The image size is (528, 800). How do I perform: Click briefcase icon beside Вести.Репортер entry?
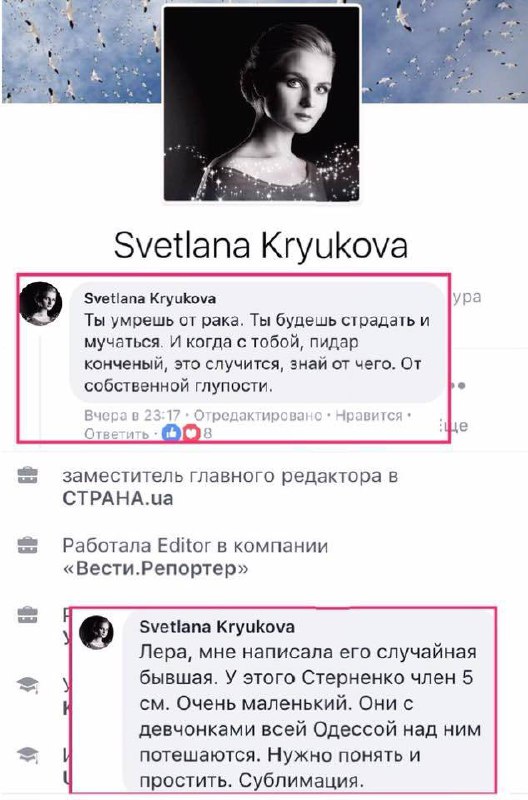point(28,545)
